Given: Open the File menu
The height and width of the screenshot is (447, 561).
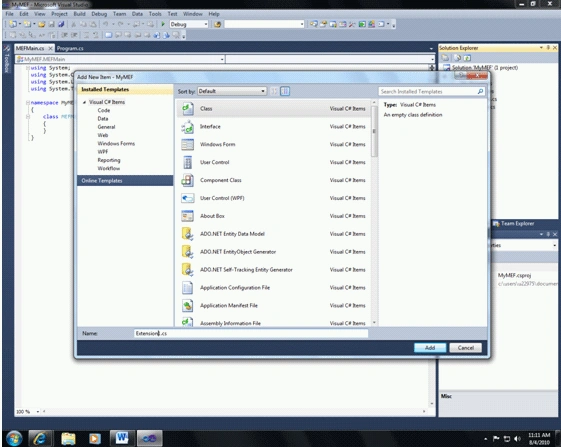Looking at the screenshot, I should click(10, 14).
